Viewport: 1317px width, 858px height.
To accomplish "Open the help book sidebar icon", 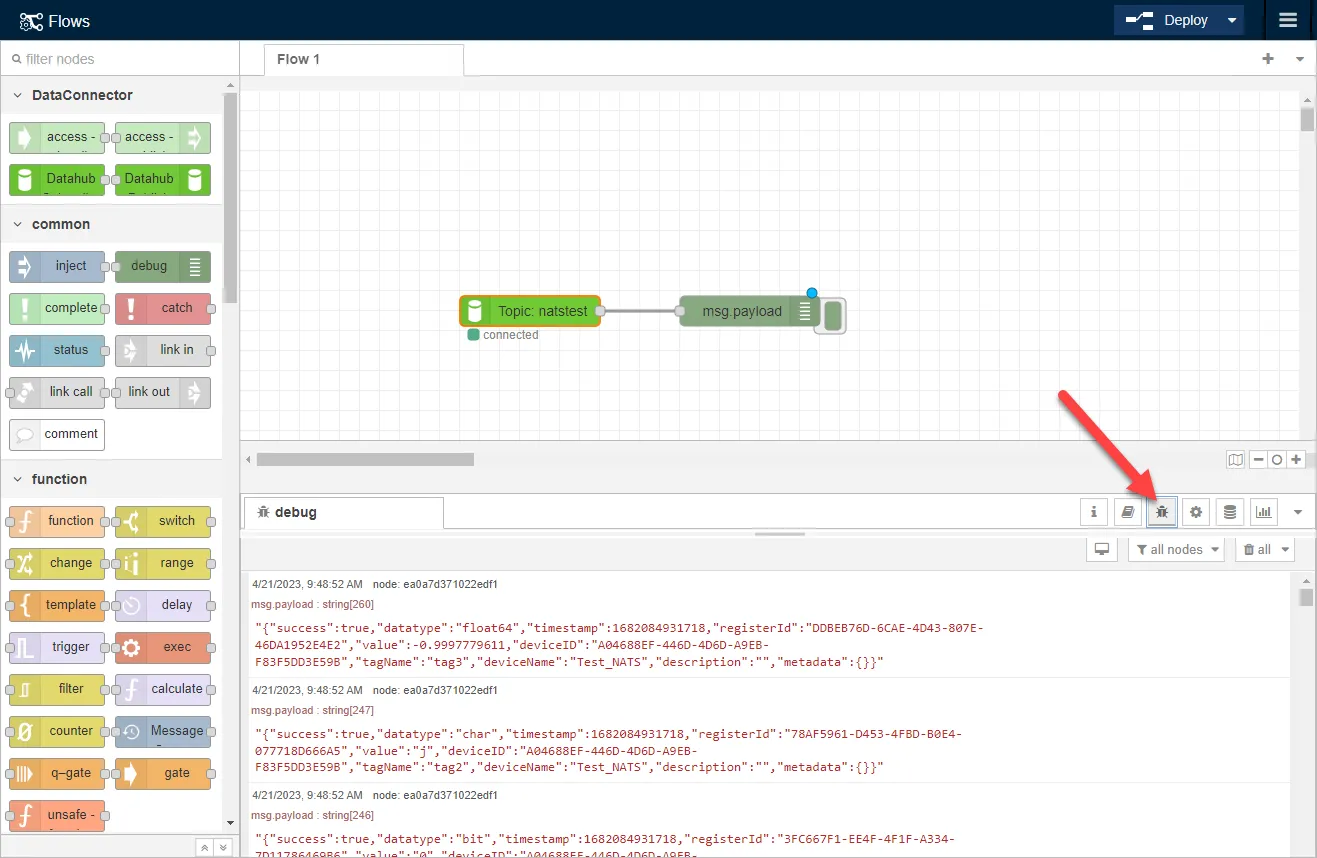I will coord(1128,512).
